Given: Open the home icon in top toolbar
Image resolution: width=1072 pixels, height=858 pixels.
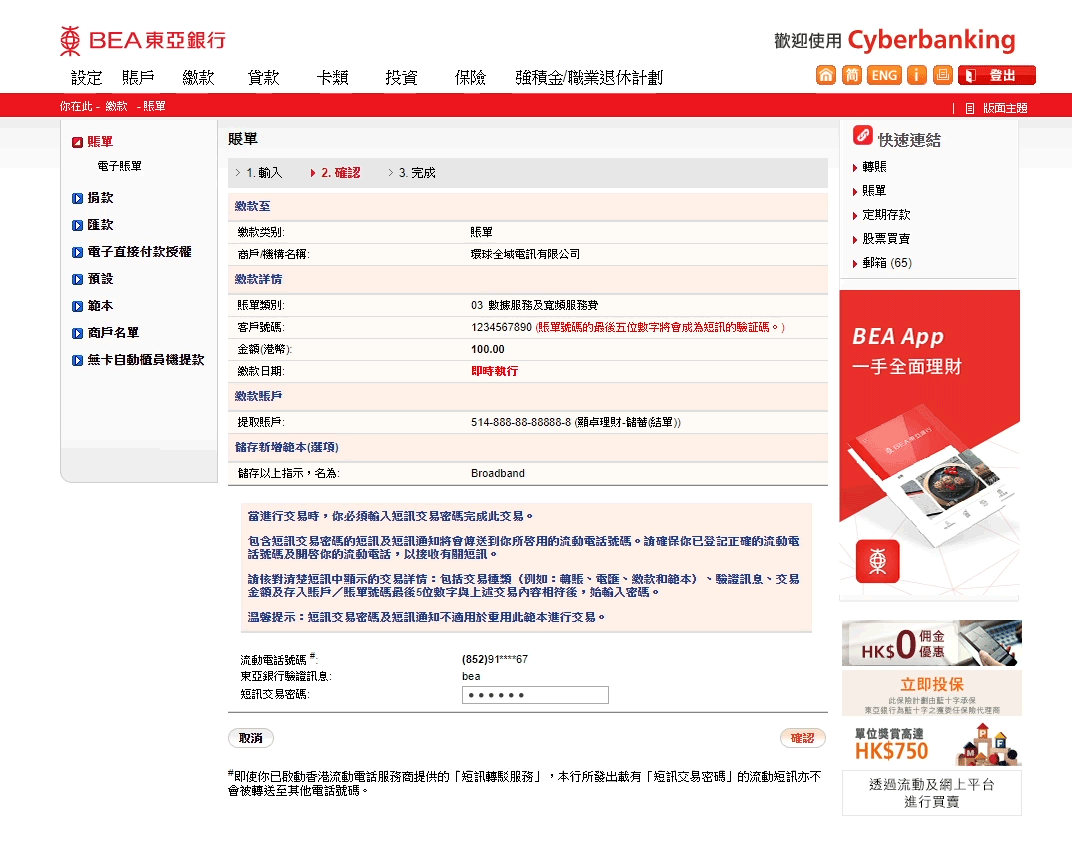Looking at the screenshot, I should click(826, 75).
